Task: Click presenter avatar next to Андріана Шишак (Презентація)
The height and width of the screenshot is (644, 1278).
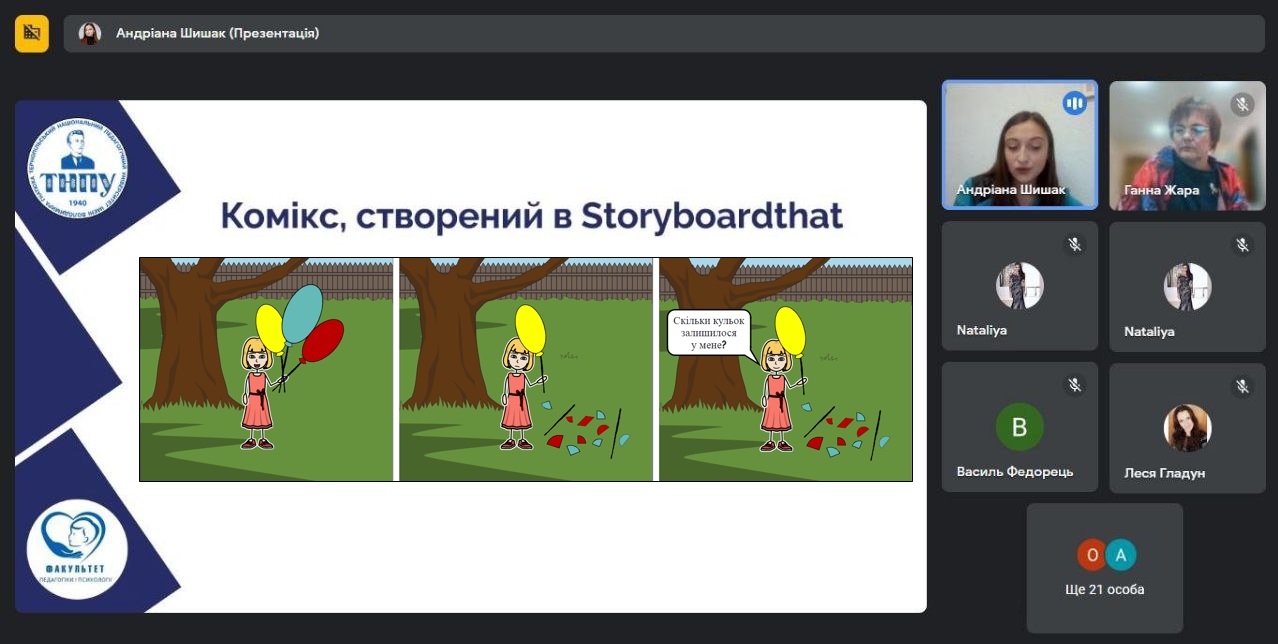Action: click(x=90, y=33)
